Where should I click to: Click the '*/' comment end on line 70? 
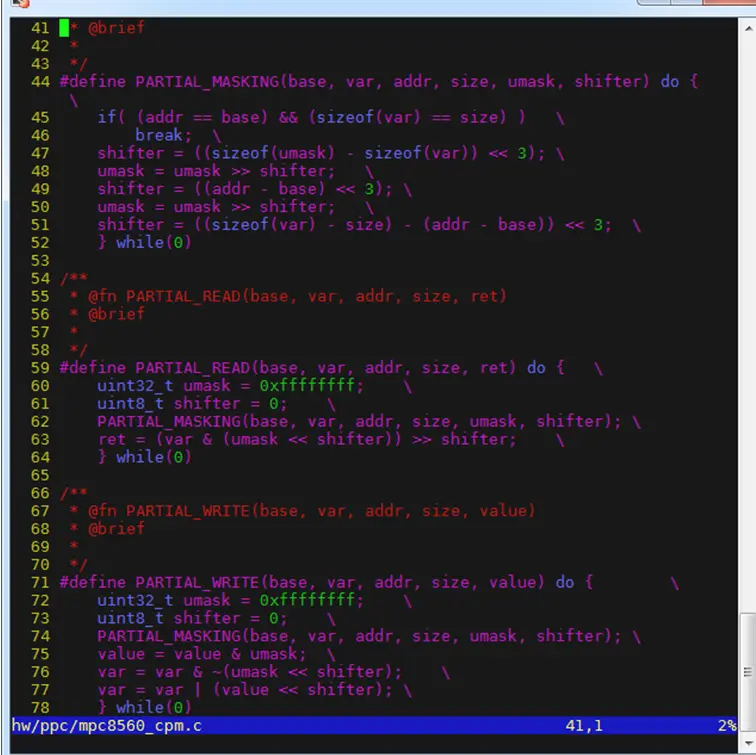(x=78, y=565)
